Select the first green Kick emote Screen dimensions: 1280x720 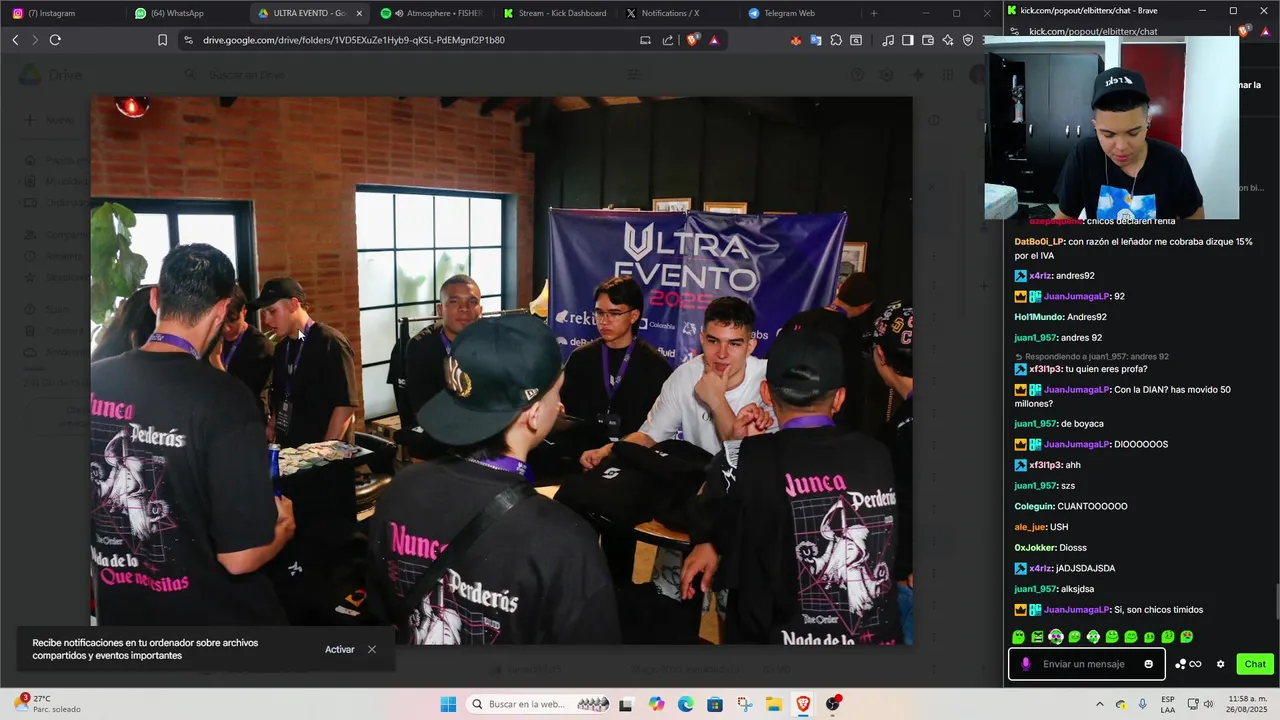coord(1018,637)
